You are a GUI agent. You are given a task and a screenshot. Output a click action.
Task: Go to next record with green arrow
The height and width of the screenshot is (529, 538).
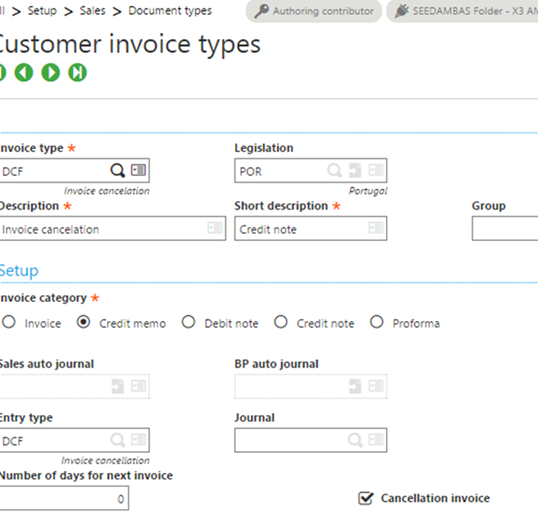coord(50,72)
